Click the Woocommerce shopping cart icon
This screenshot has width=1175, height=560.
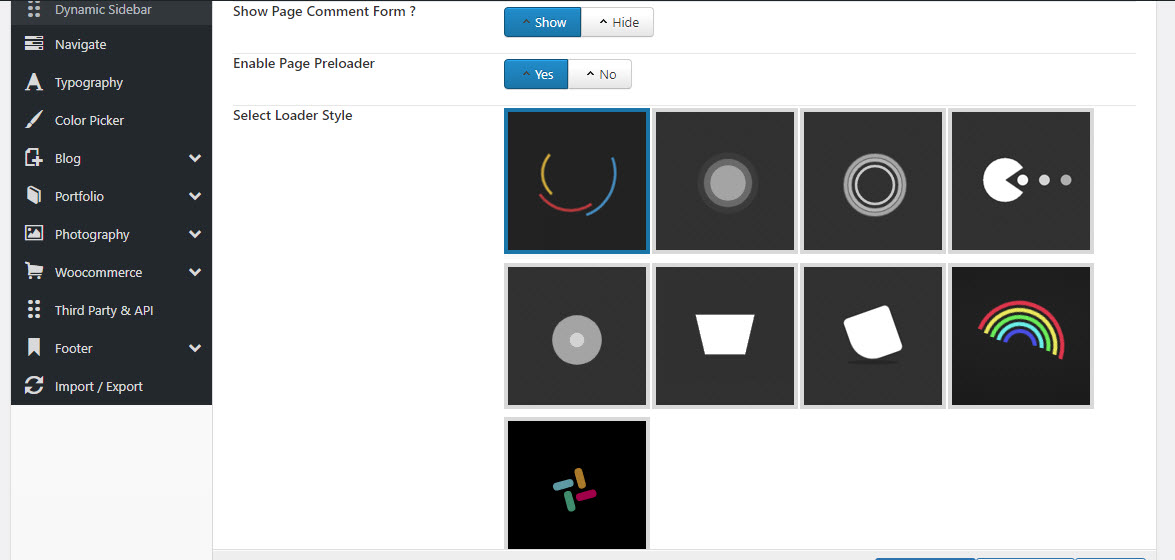pos(34,272)
